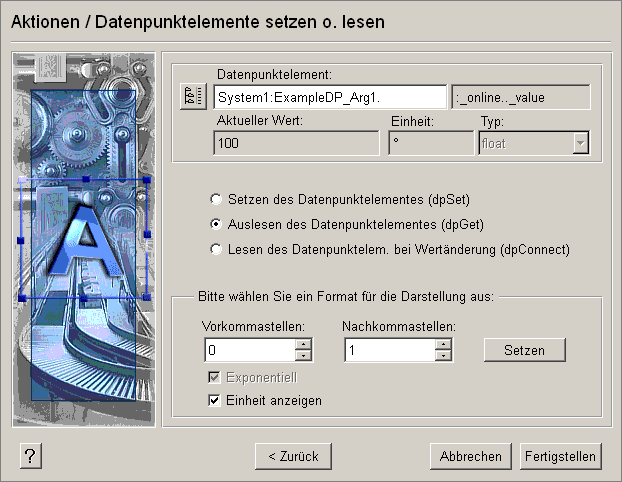Viewport: 622px width, 482px height.
Task: Click the Nachkommastellen number field
Action: point(389,350)
